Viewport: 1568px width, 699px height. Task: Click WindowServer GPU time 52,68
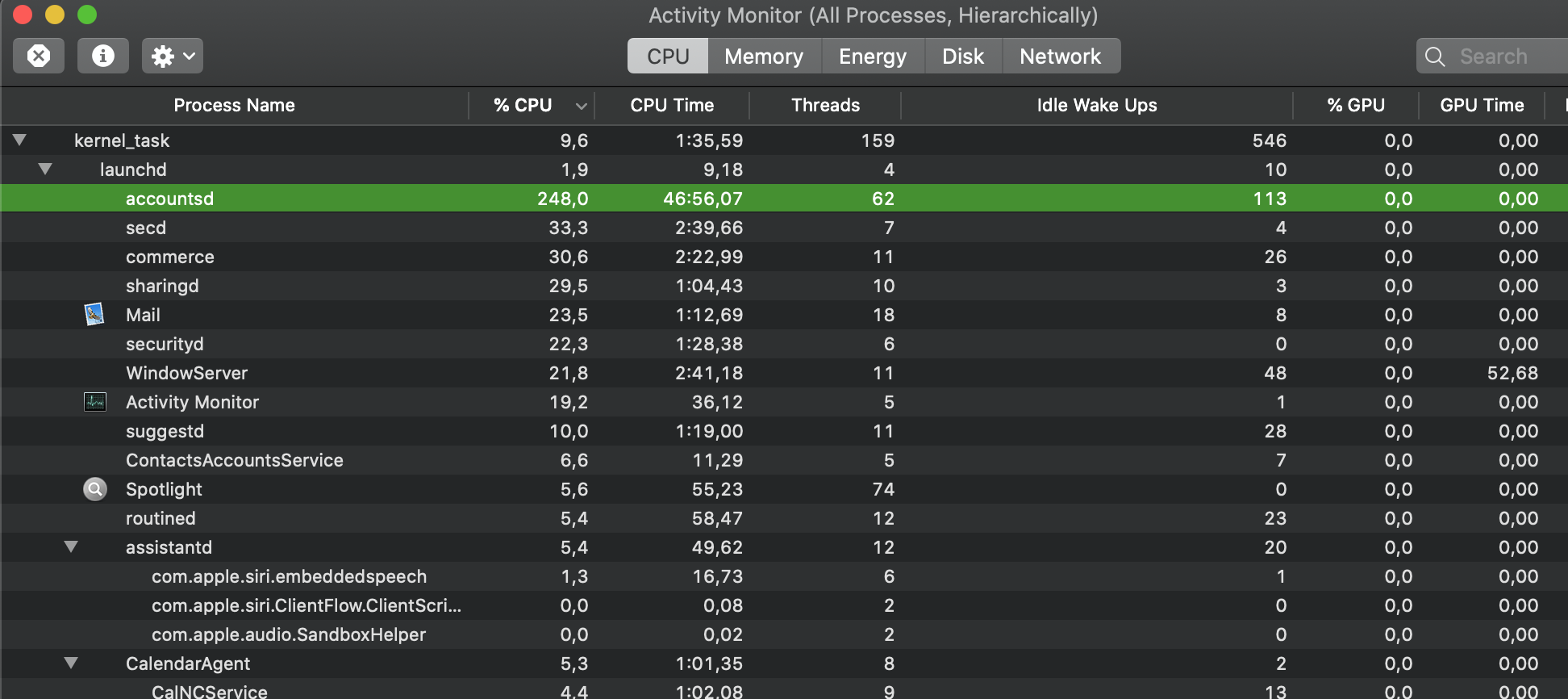(1512, 373)
